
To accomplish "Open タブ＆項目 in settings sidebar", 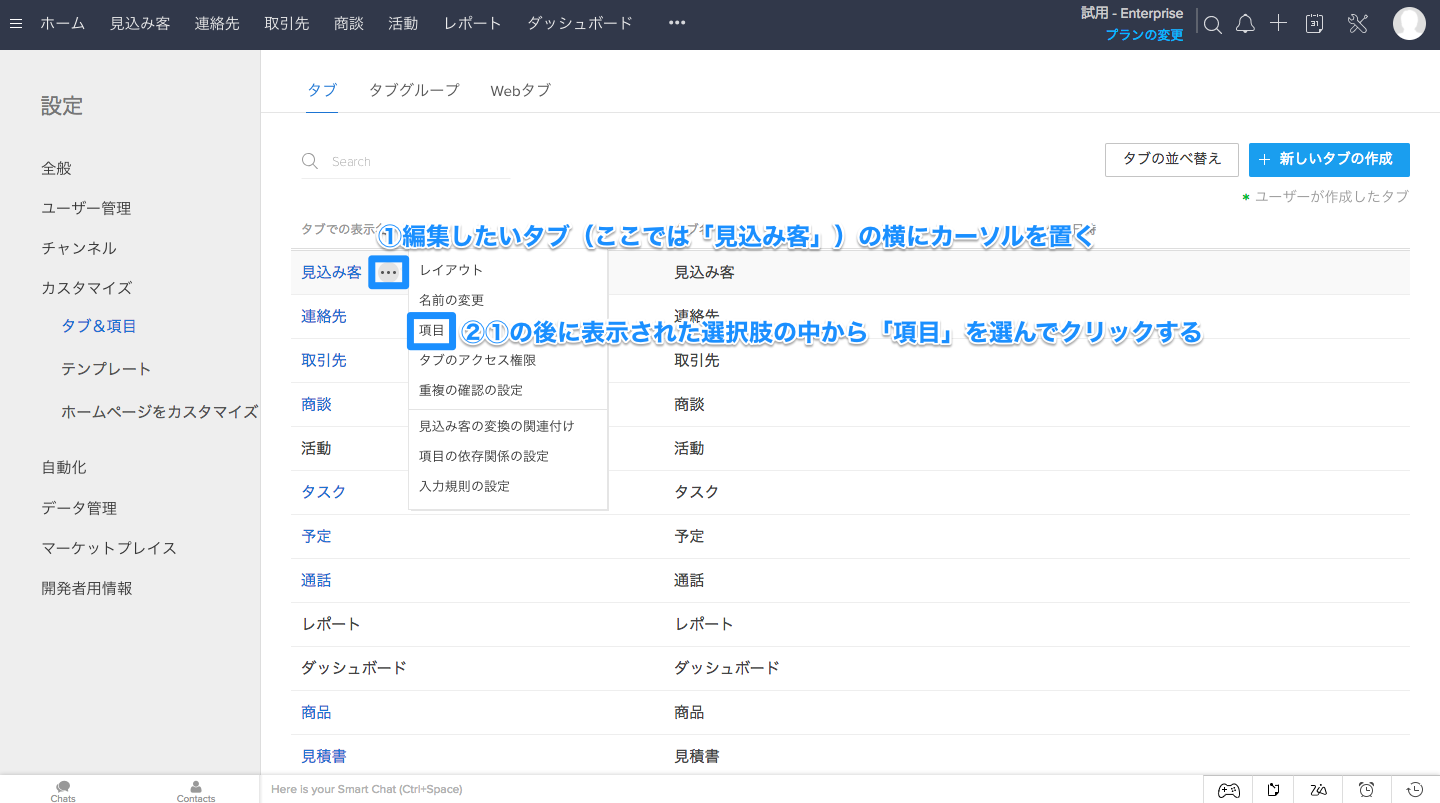I will click(99, 326).
